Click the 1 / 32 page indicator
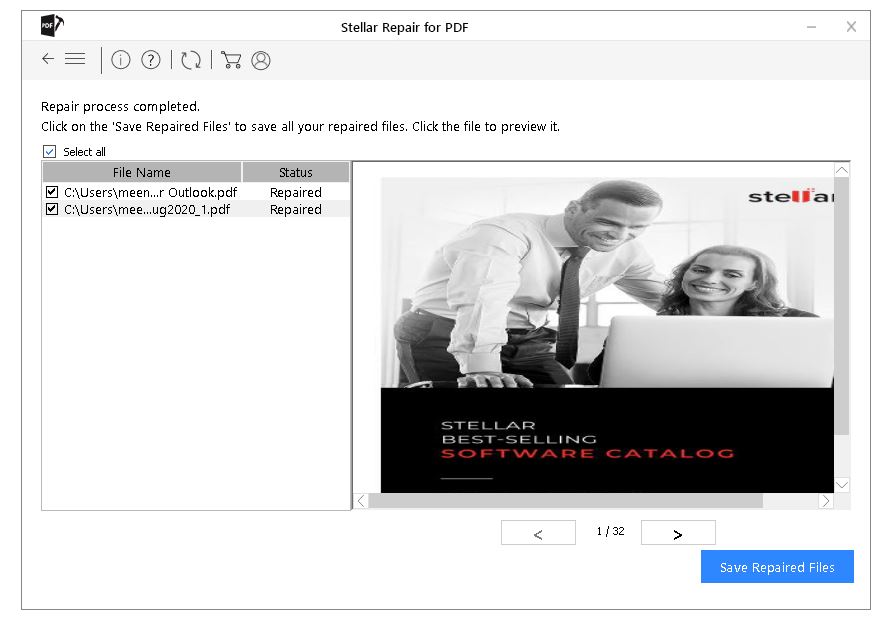 [610, 531]
